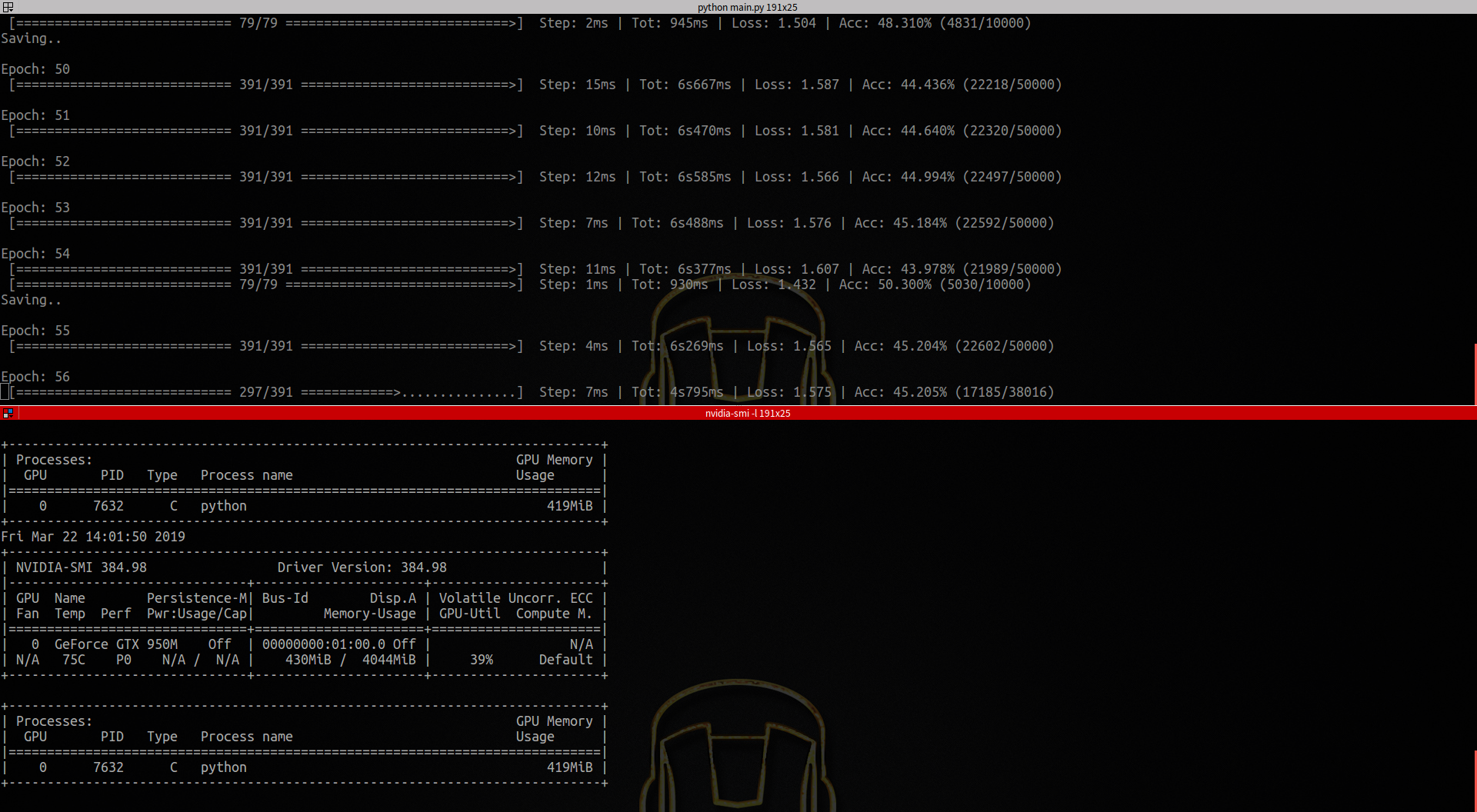The height and width of the screenshot is (812, 1477).
Task: Click 'Persistence-M' column header
Action: click(197, 598)
